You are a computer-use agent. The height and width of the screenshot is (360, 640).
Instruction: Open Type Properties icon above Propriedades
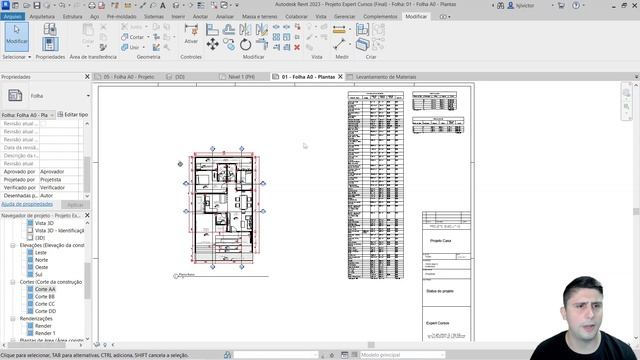pyautogui.click(x=50, y=29)
